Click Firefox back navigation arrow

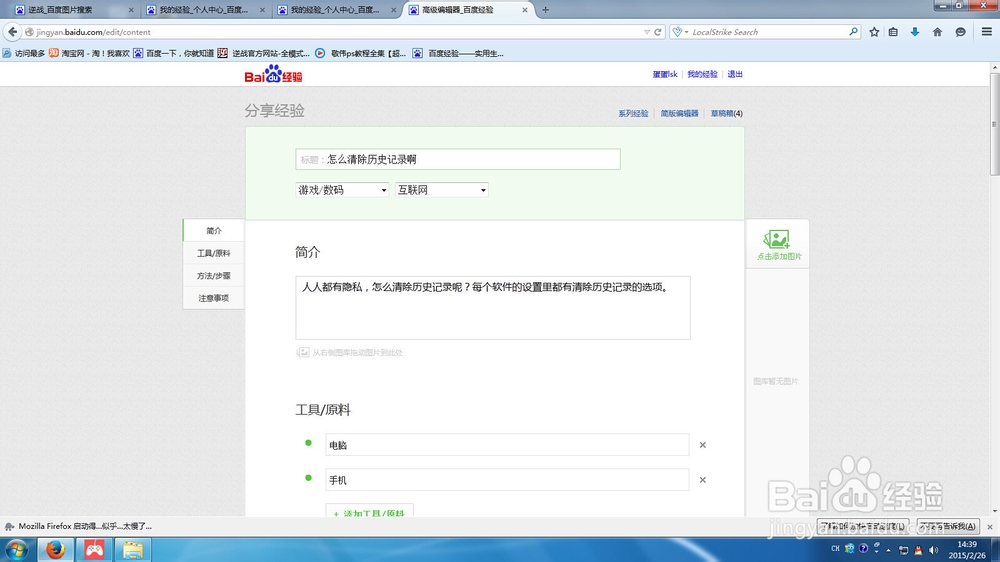pyautogui.click(x=13, y=32)
